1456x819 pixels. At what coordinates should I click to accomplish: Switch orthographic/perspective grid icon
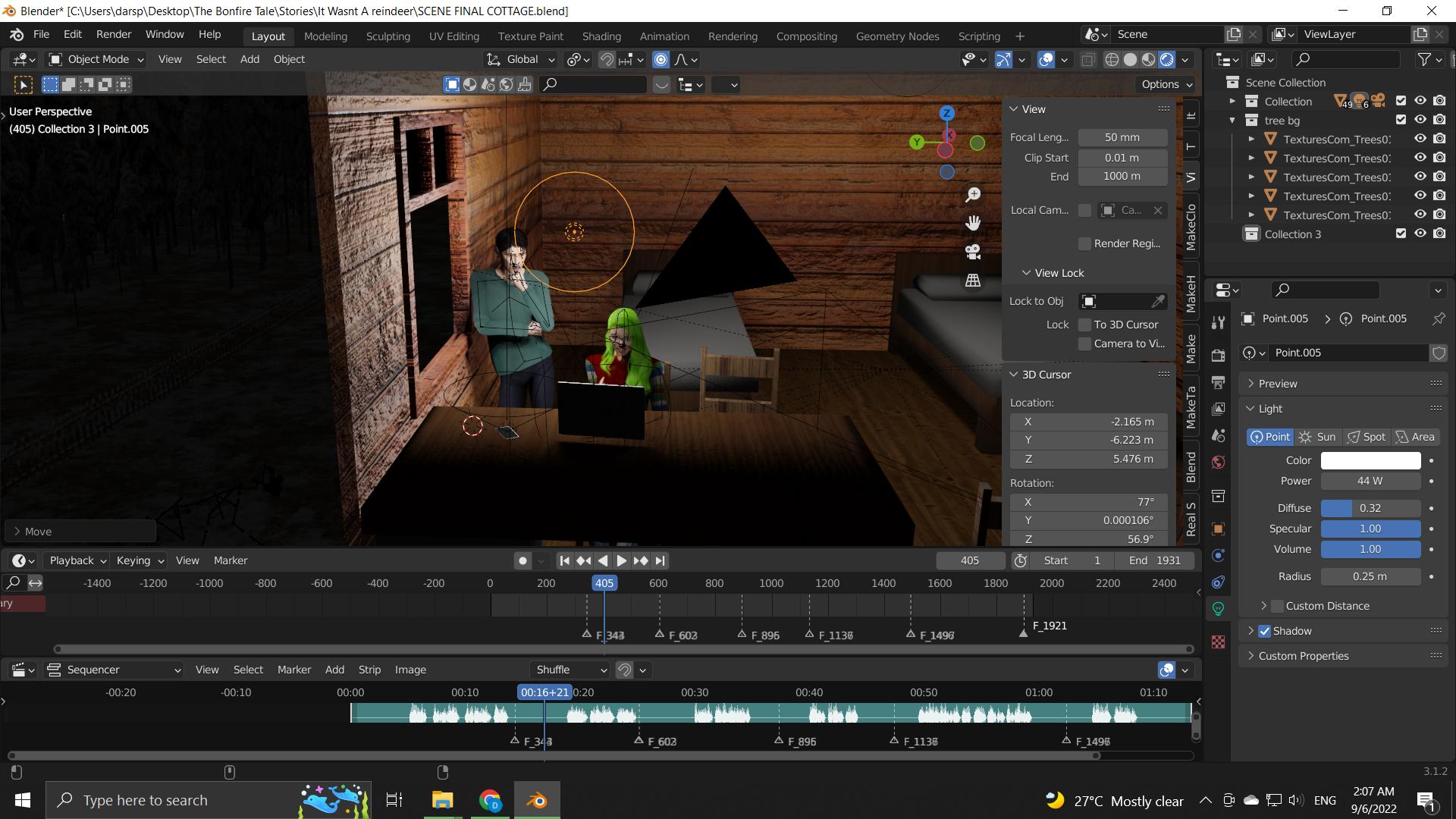tap(973, 281)
